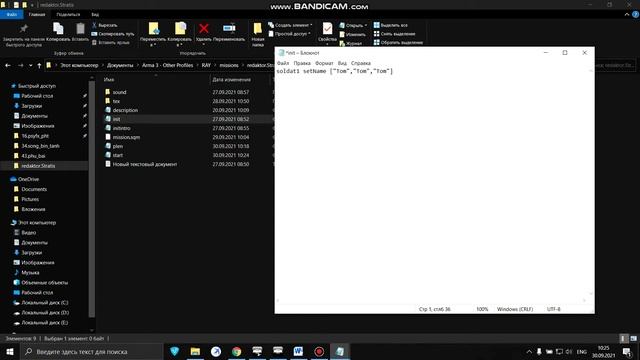
Task: Select the 'mission.sqm' file
Action: [x=126, y=137]
